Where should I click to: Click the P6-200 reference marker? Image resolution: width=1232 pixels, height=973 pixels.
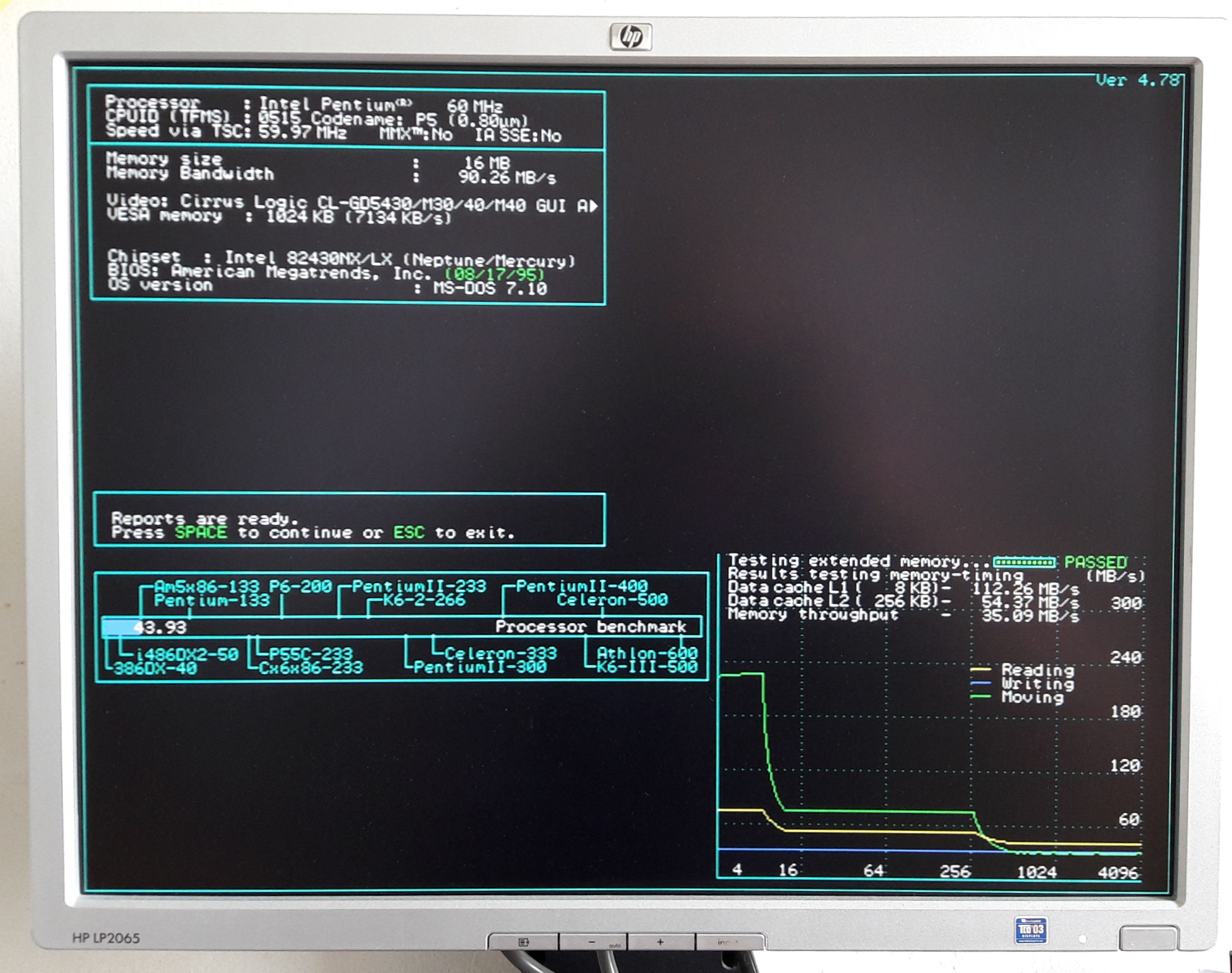pyautogui.click(x=300, y=586)
